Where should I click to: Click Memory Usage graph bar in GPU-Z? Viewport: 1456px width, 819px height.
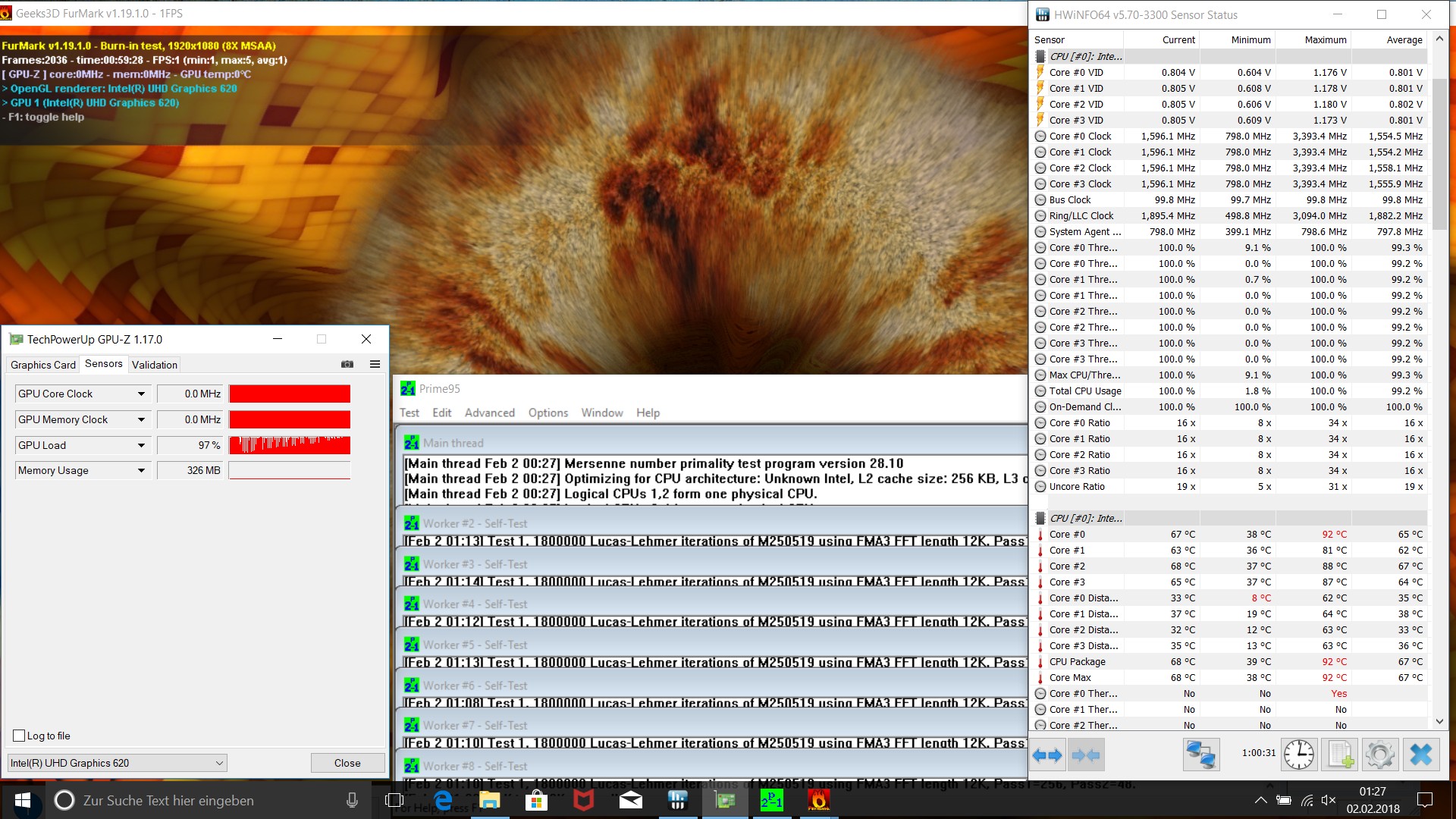click(x=290, y=470)
